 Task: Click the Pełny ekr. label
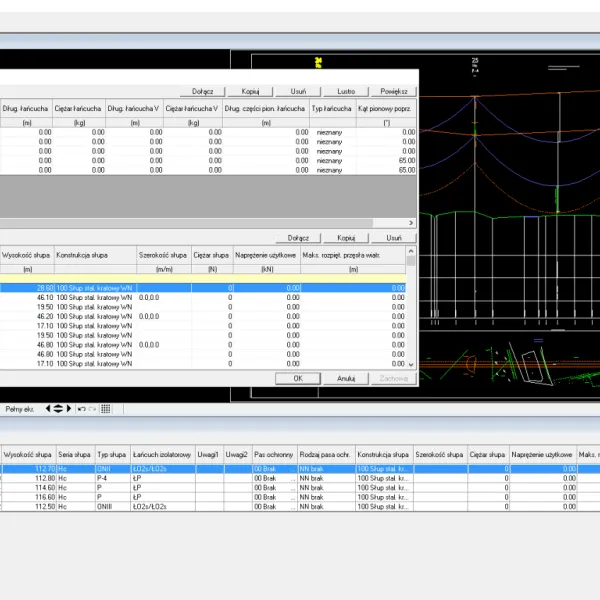(x=20, y=408)
